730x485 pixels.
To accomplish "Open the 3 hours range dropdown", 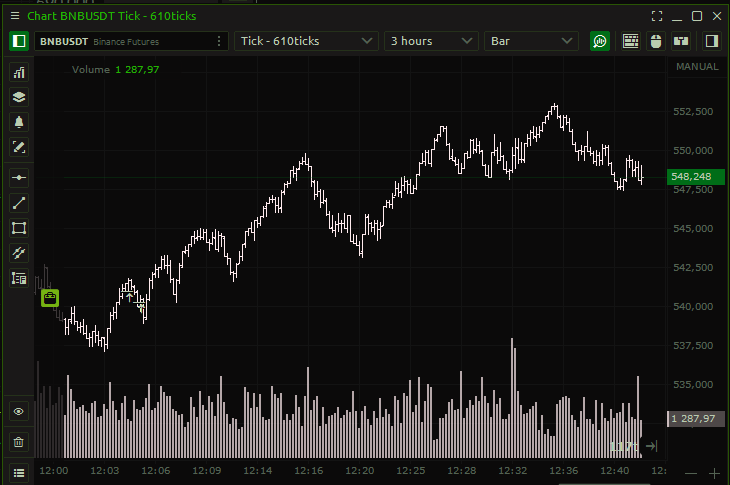I will [x=431, y=41].
